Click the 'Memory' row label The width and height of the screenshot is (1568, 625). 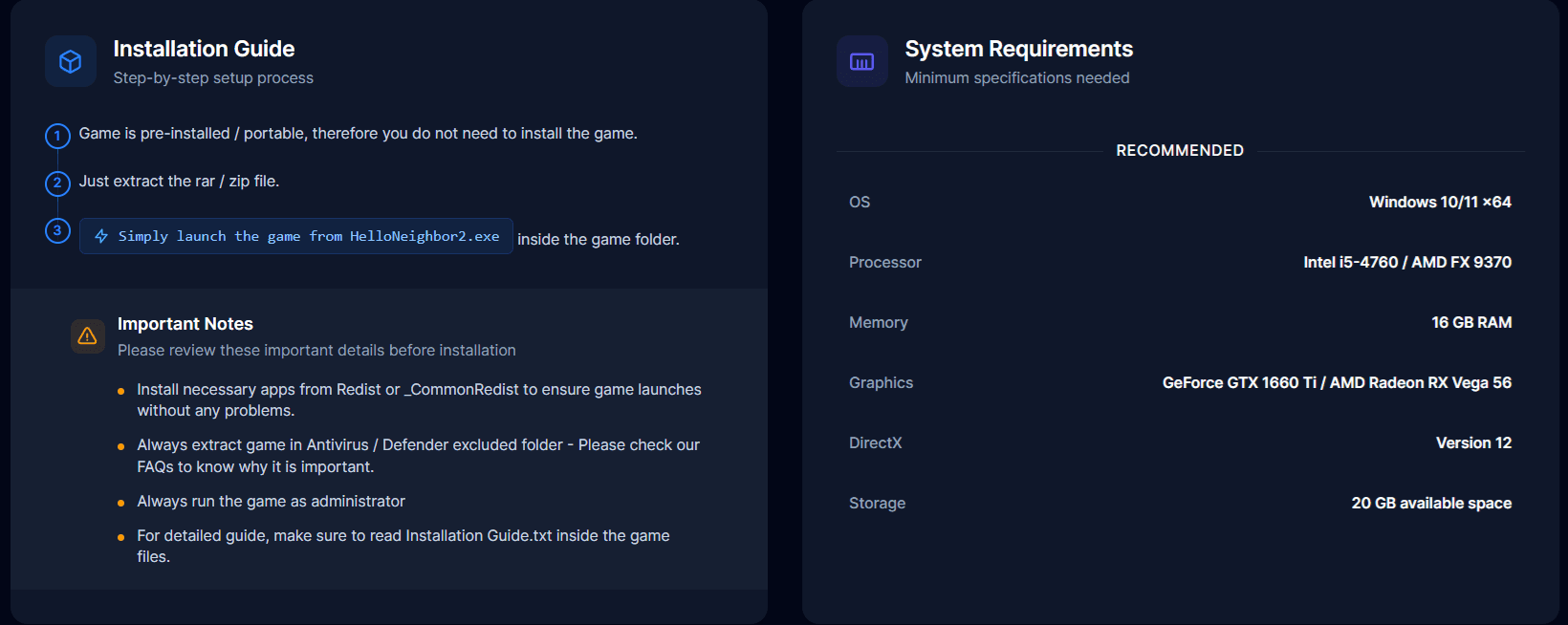point(879,323)
